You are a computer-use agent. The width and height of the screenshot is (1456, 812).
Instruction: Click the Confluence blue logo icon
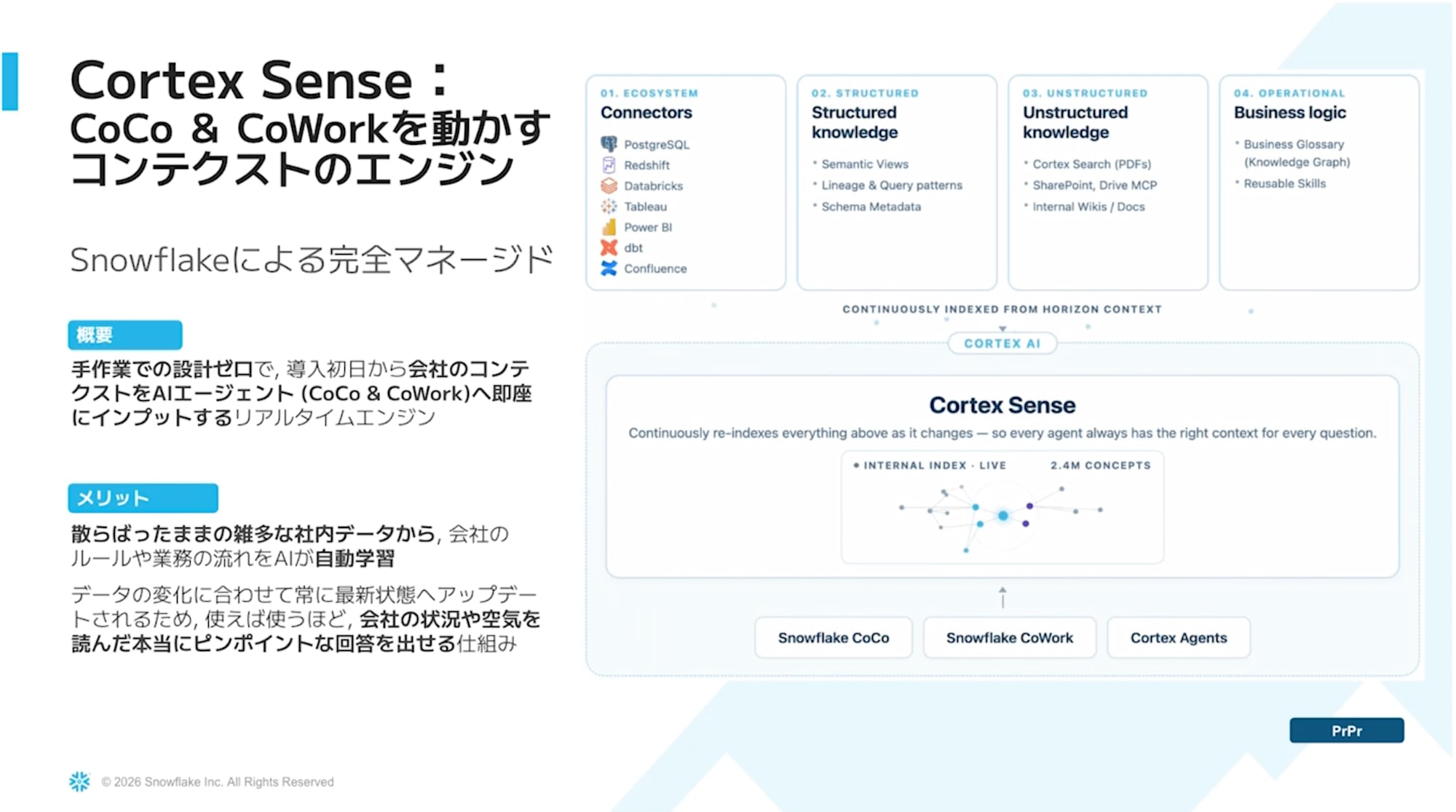609,268
